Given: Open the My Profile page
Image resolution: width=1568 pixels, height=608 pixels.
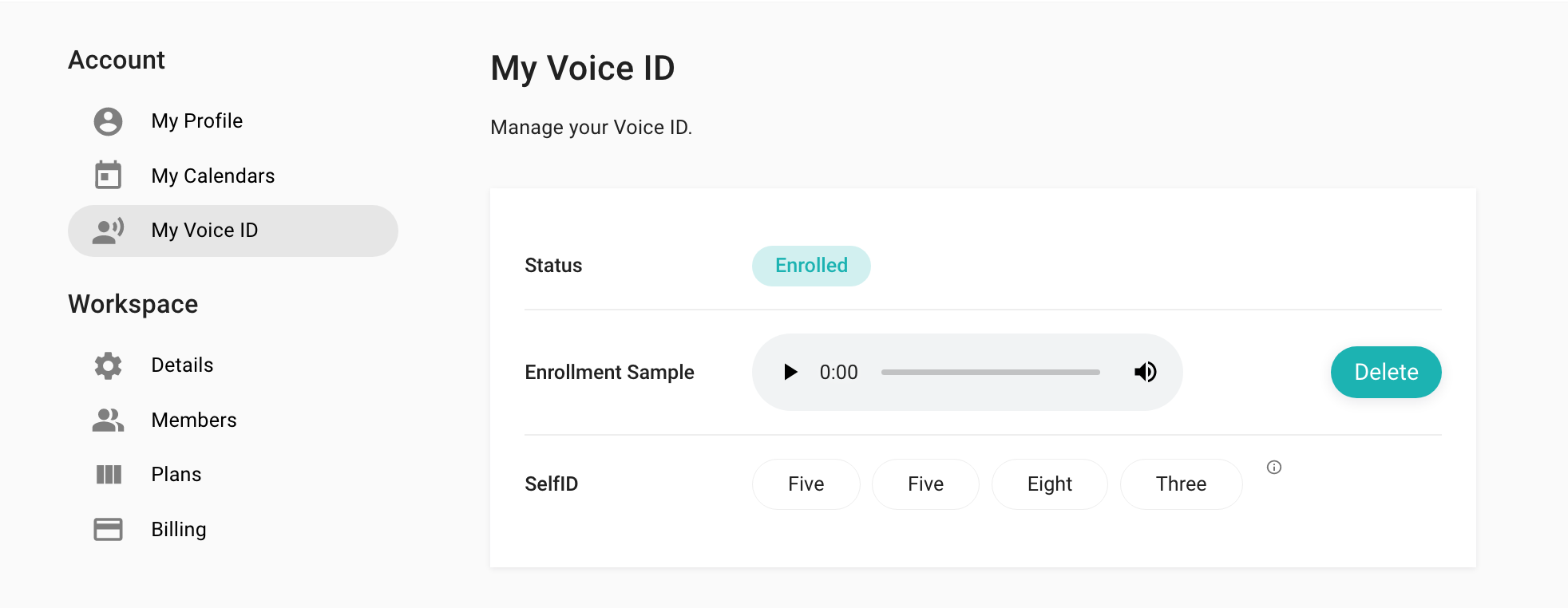Looking at the screenshot, I should [197, 121].
